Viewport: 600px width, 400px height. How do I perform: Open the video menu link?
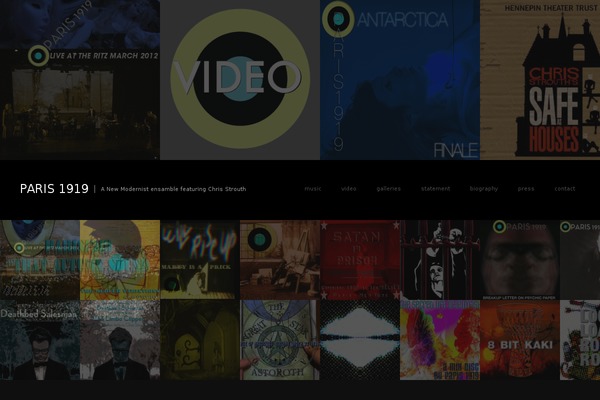click(349, 189)
